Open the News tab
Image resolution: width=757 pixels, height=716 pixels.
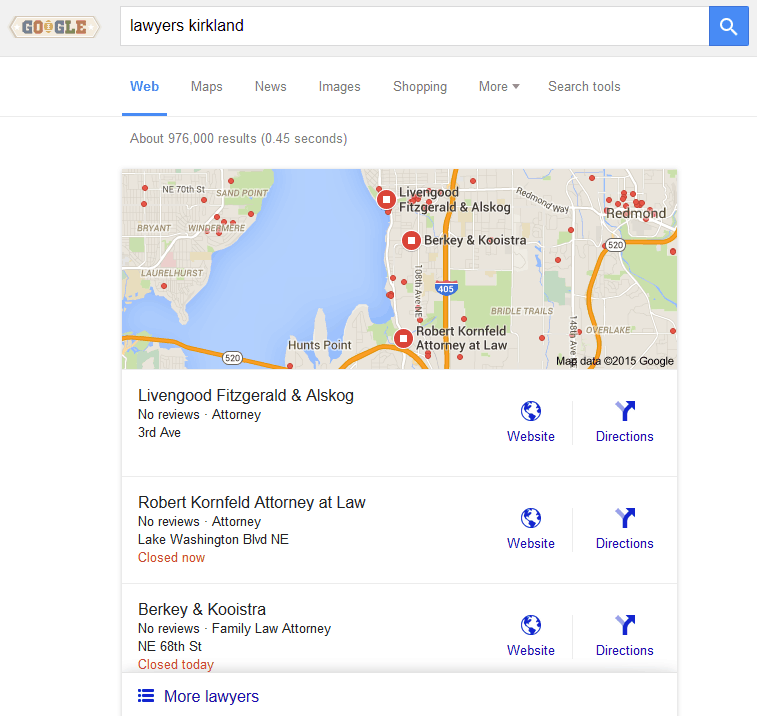(270, 86)
